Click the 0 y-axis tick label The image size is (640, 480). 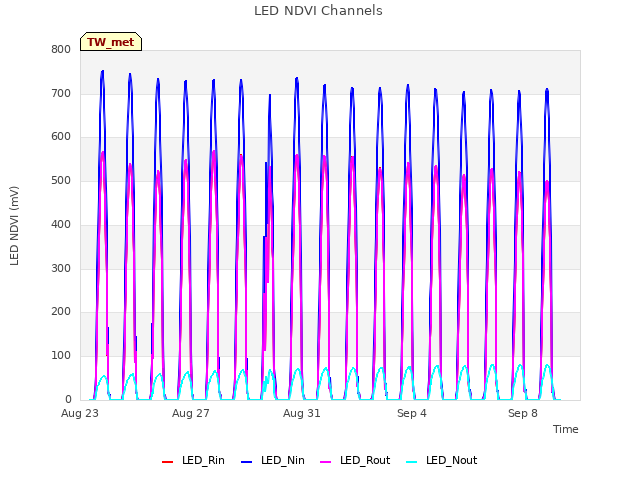(68, 399)
